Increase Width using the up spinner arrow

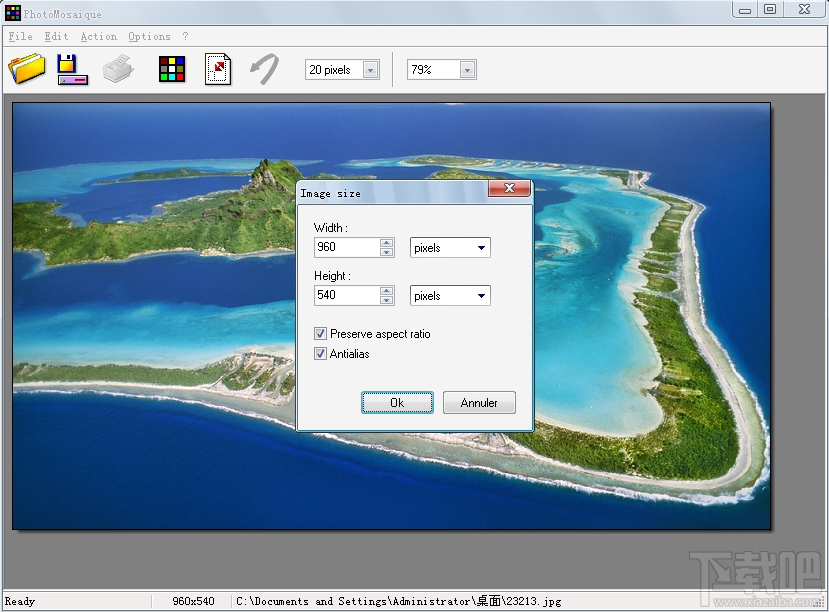pos(386,243)
